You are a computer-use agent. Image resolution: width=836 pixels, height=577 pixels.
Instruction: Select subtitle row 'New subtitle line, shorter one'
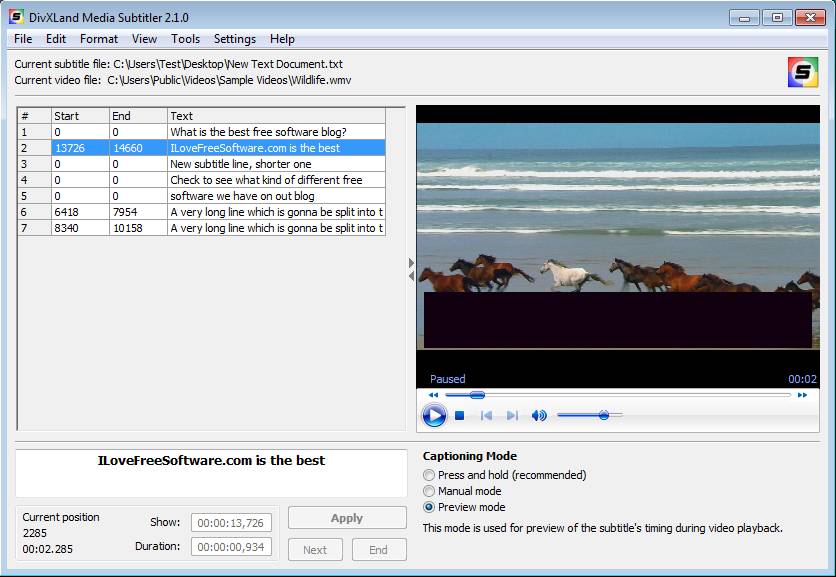click(240, 164)
